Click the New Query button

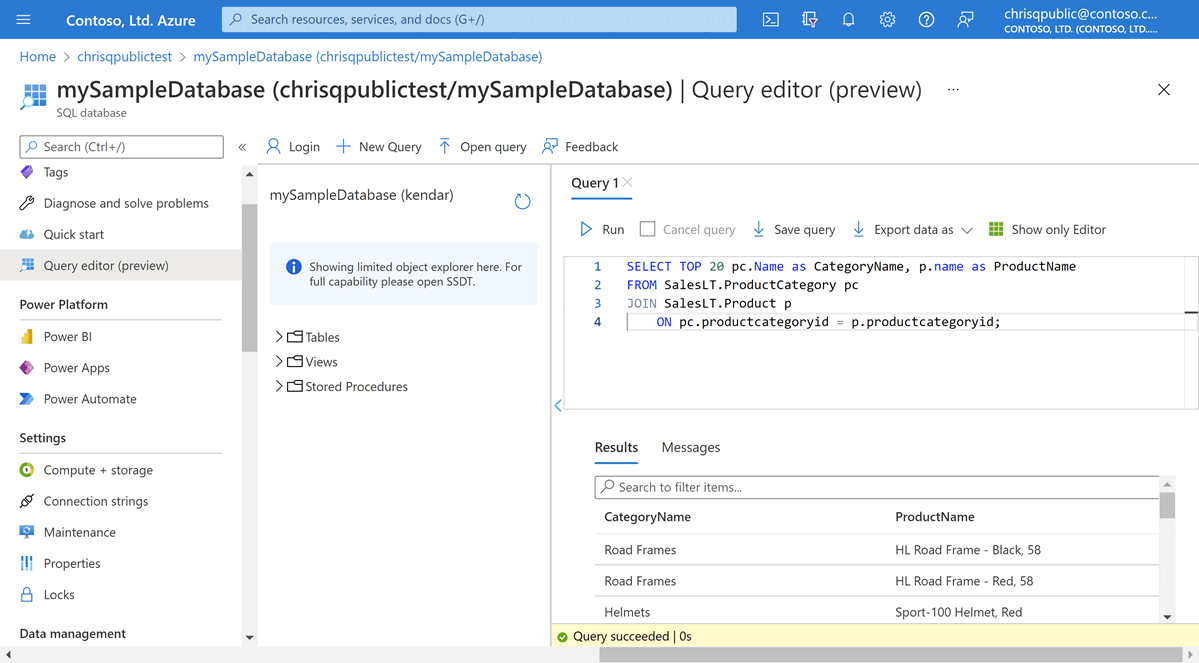click(x=379, y=146)
